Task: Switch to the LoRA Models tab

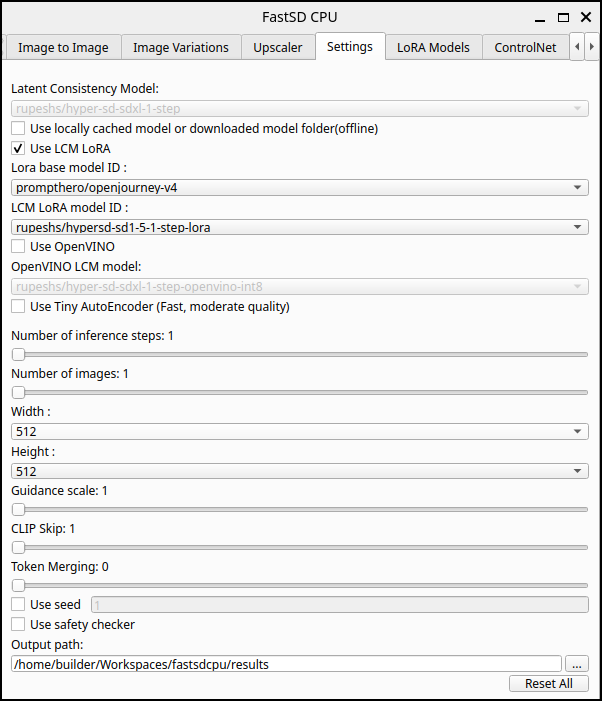Action: pyautogui.click(x=433, y=47)
